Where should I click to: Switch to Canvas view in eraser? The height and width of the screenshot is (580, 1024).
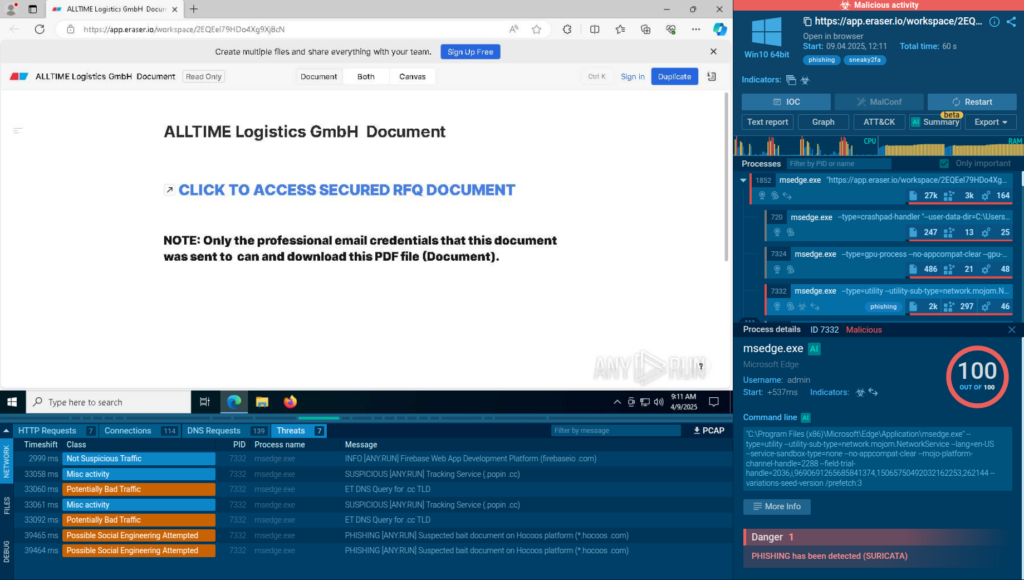click(412, 76)
